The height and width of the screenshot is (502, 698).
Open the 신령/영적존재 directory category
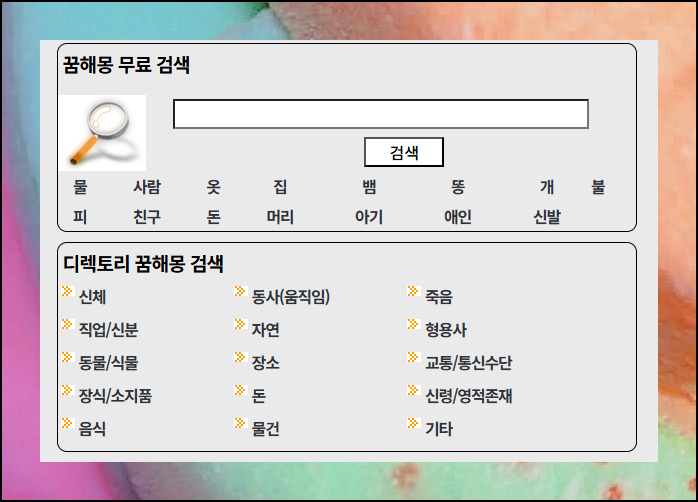(x=468, y=396)
